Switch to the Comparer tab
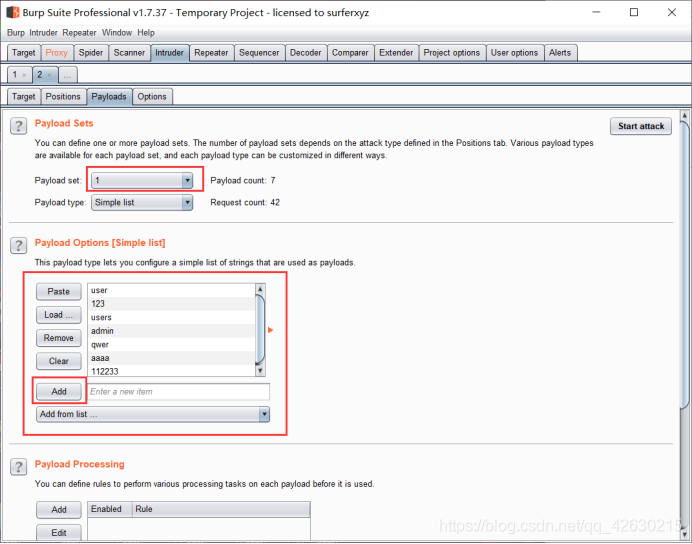The width and height of the screenshot is (692, 544). (350, 53)
